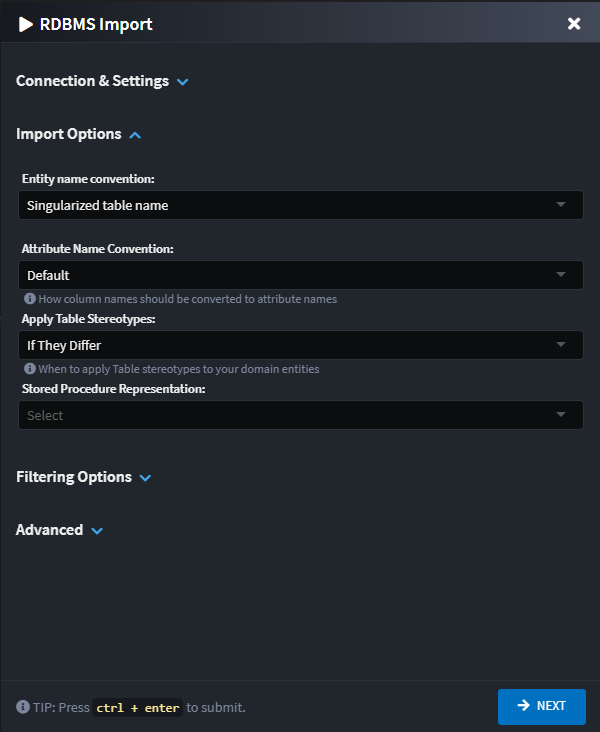Click the Connection & Settings section heading
This screenshot has width=600, height=732.
pyautogui.click(x=92, y=81)
